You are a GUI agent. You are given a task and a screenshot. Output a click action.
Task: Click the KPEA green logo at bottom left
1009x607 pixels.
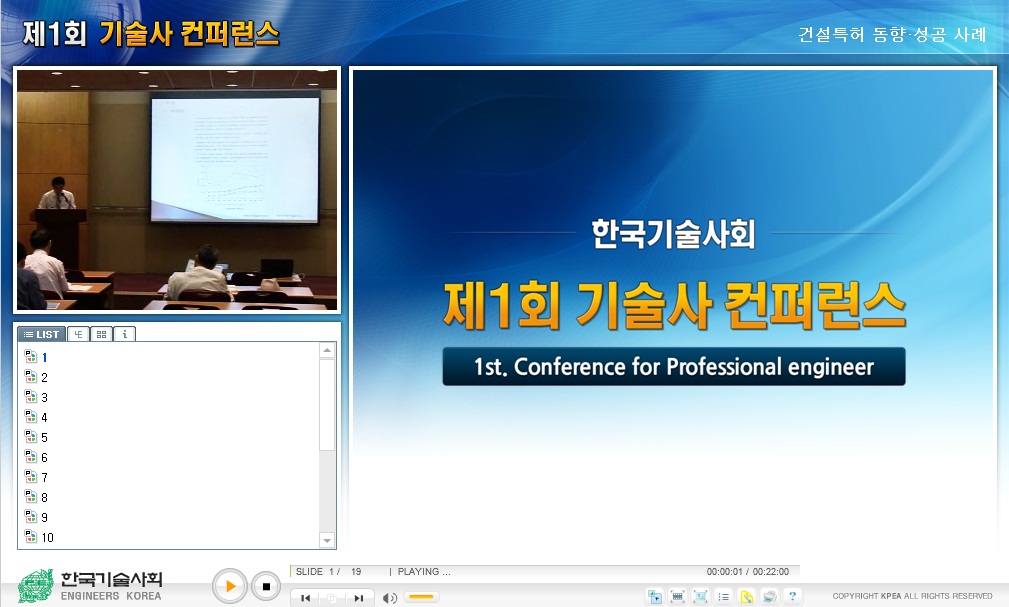click(x=35, y=585)
